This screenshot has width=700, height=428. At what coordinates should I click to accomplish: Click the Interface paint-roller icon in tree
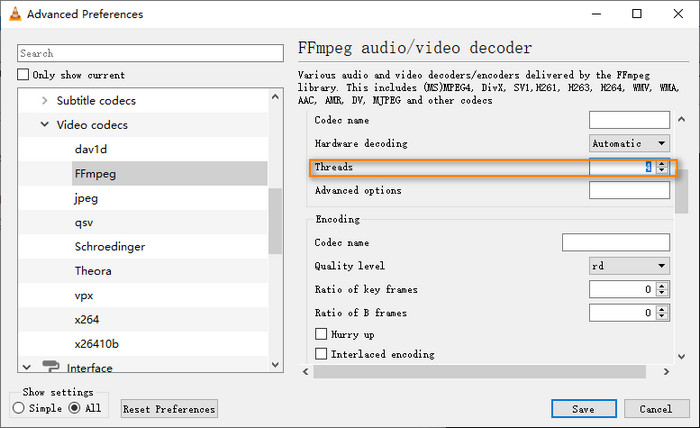tap(50, 366)
